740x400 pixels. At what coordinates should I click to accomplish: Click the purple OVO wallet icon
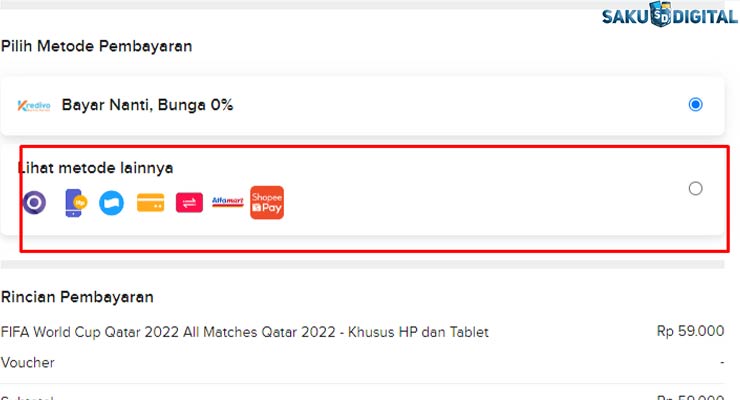coord(35,203)
